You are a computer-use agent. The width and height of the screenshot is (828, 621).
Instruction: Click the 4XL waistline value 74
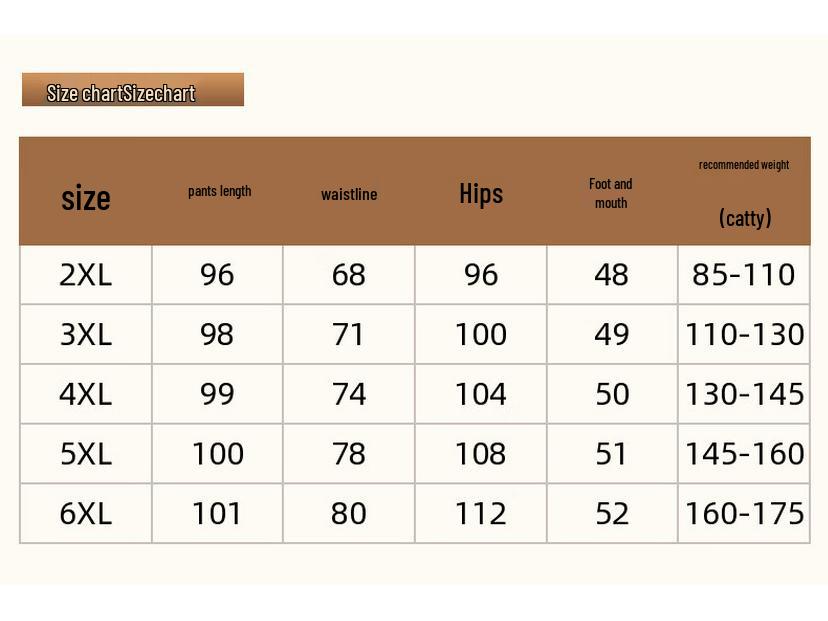[349, 394]
